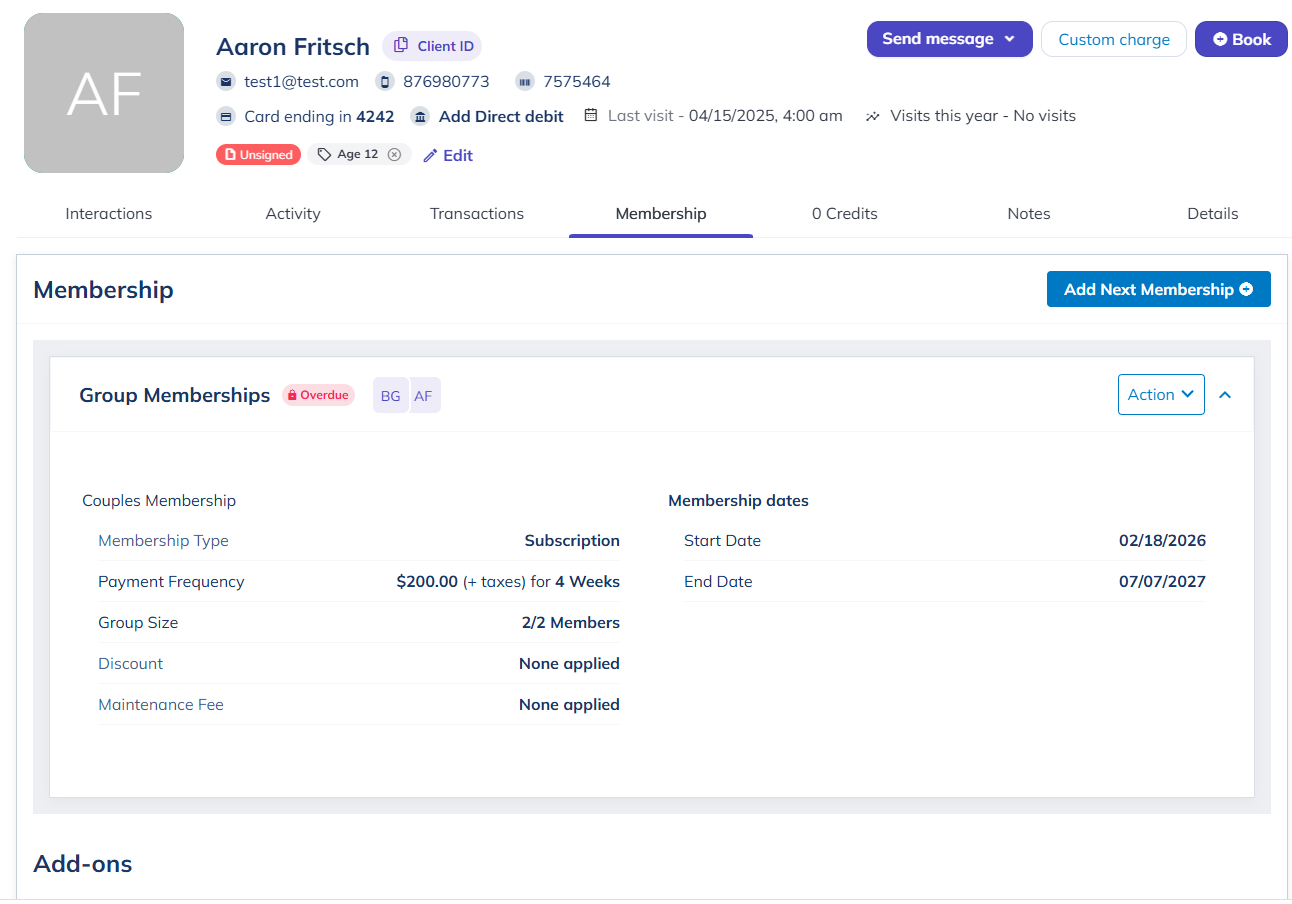The height and width of the screenshot is (904, 1292).
Task: Click the Couples Membership label
Action: pyautogui.click(x=159, y=501)
